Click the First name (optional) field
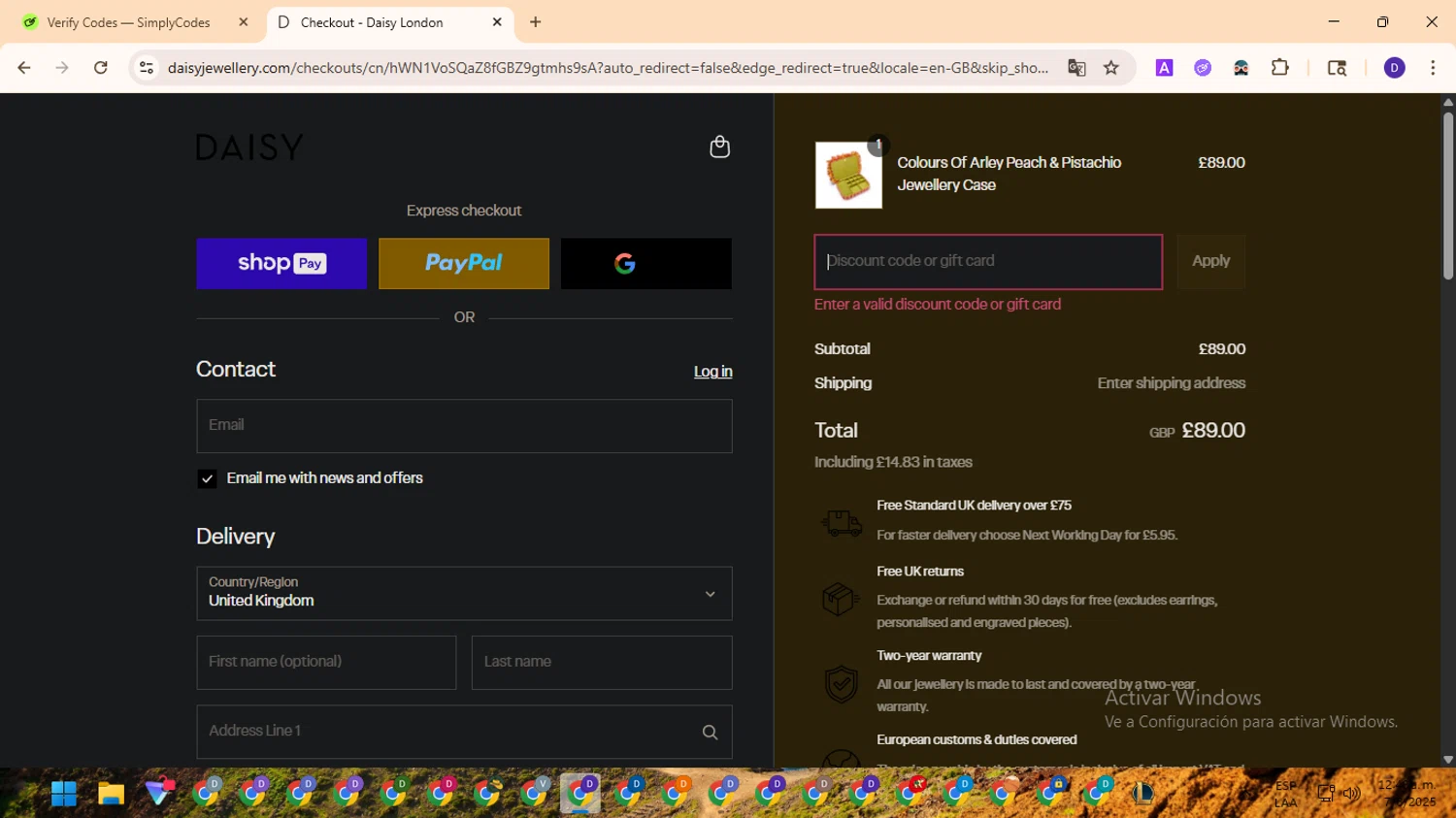Screen dimensions: 1456x818 326,663
